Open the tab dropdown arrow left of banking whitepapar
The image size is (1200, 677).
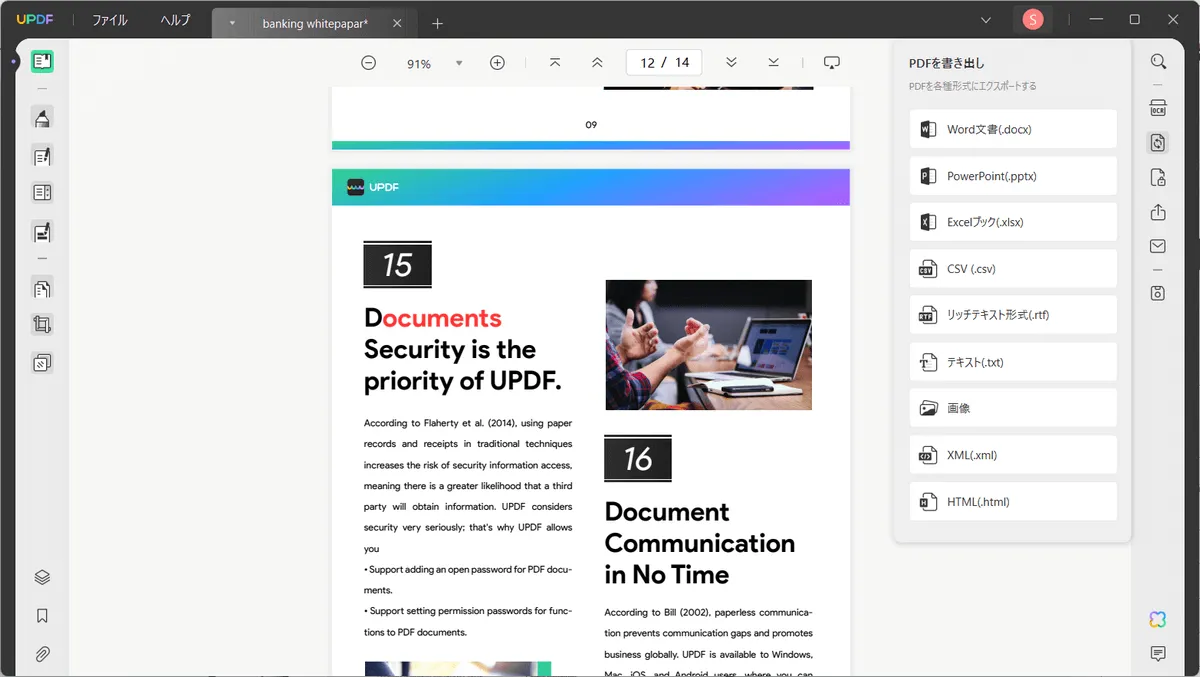tap(232, 23)
